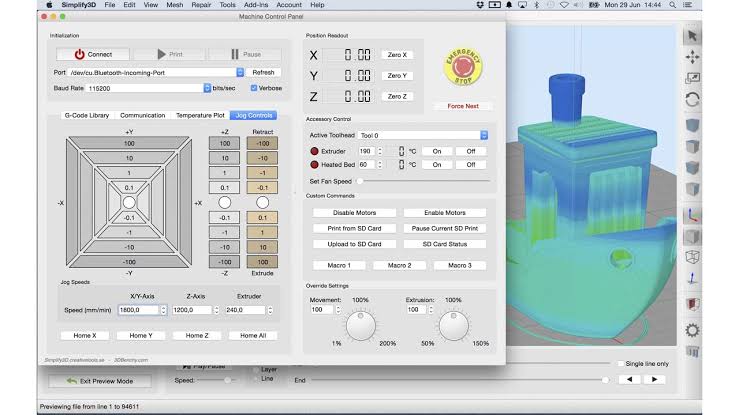Click the Bluetooth icon in menu bar
The width and height of the screenshot is (739, 415).
tap(536, 5)
